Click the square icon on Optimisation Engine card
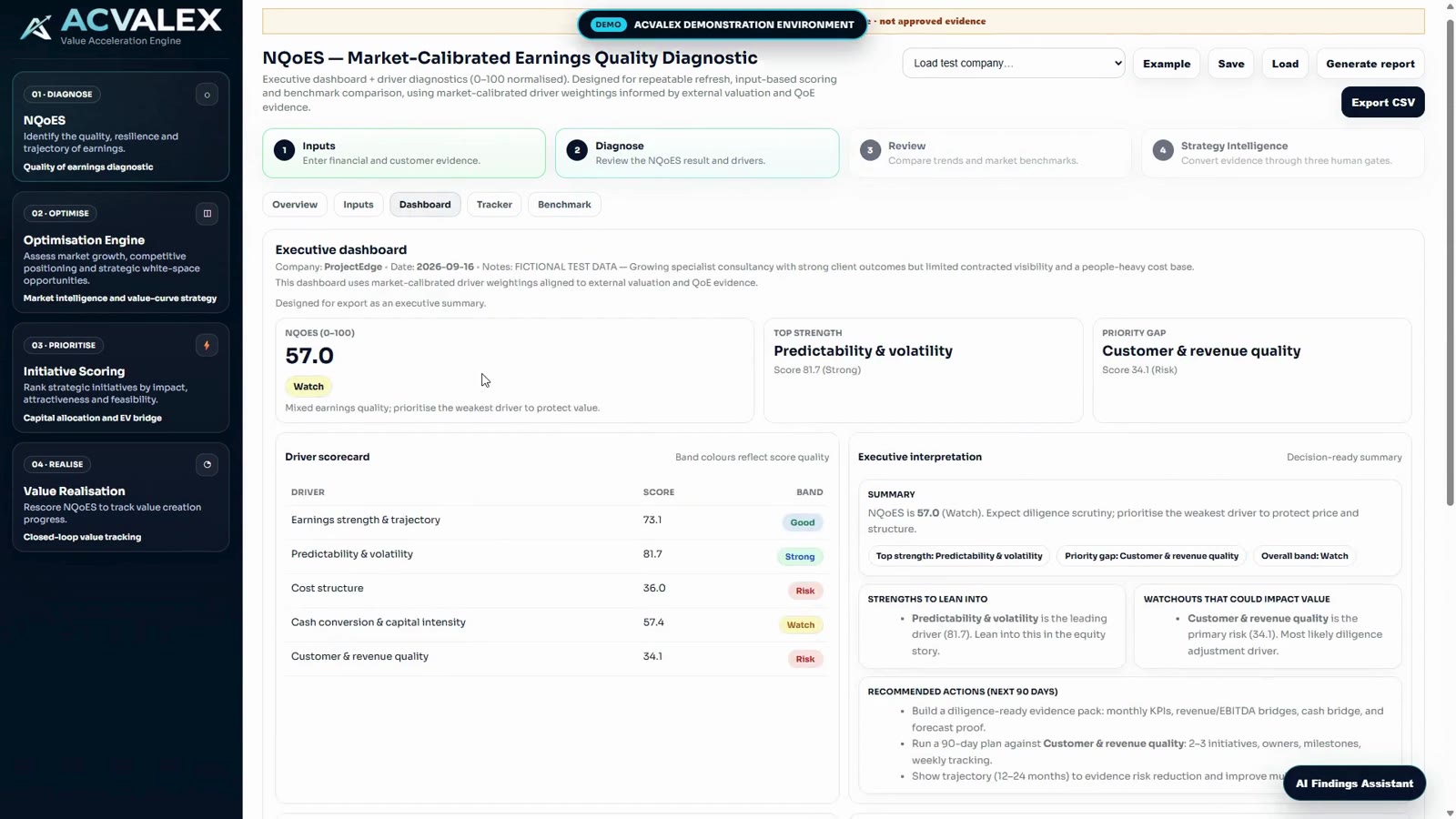 point(207,214)
